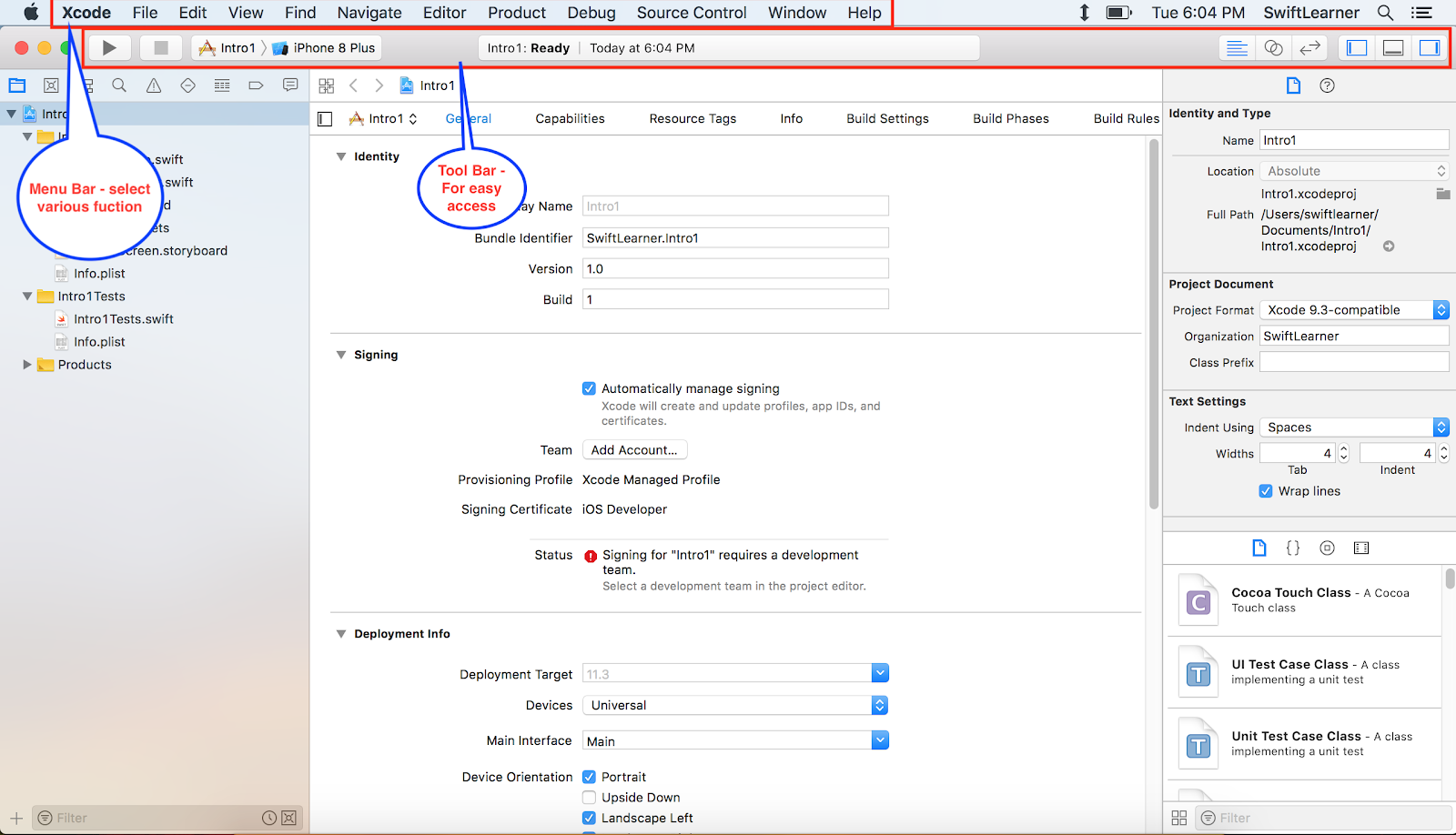Open the Breakpoint navigator
This screenshot has width=1456, height=835.
click(x=256, y=86)
